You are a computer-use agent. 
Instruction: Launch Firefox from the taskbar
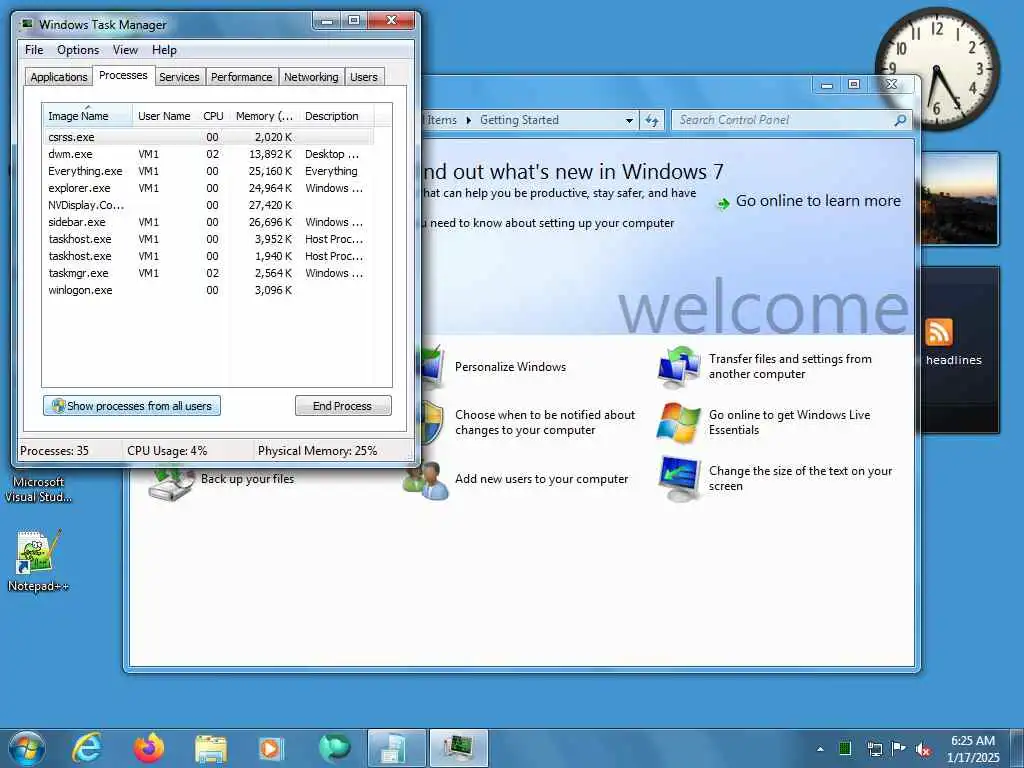point(149,748)
